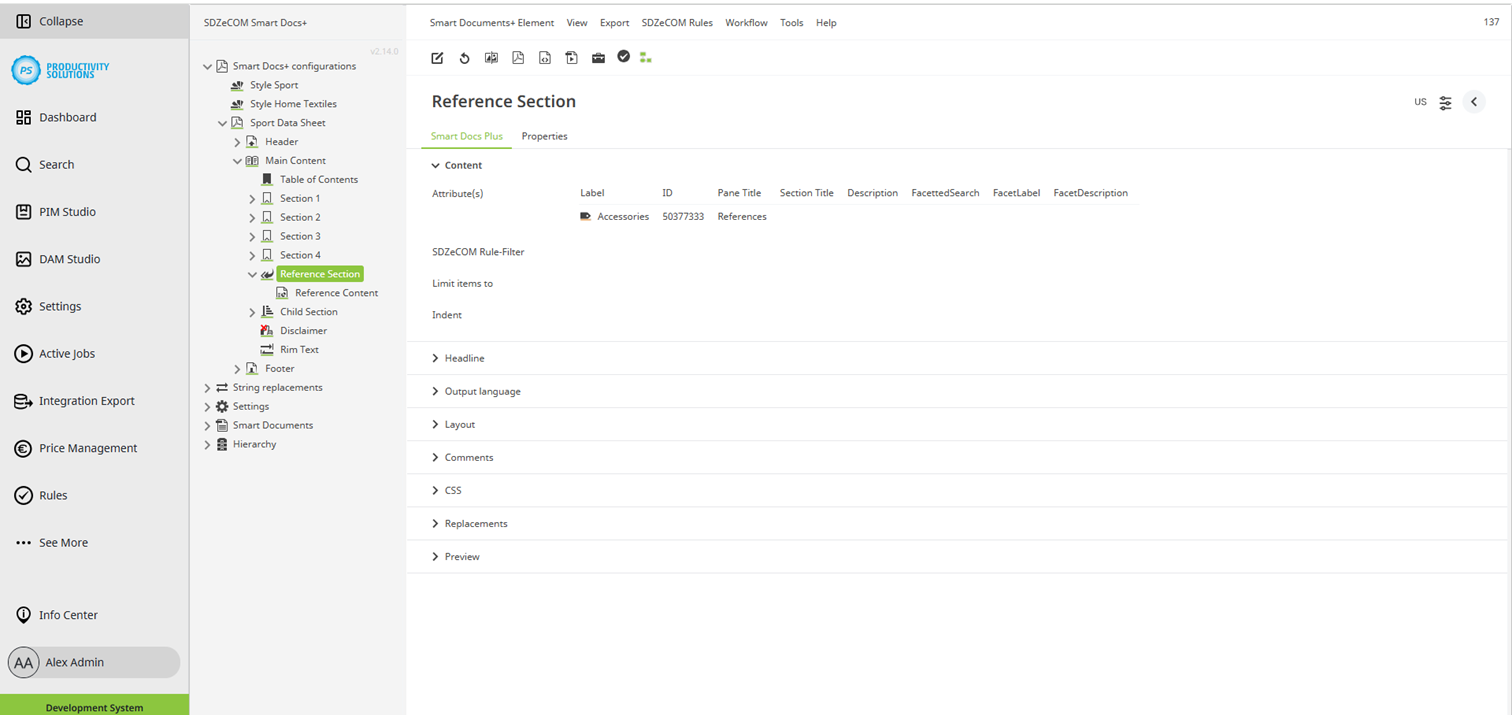This screenshot has width=1512, height=715.
Task: Click the US language selector
Action: pyautogui.click(x=1419, y=101)
